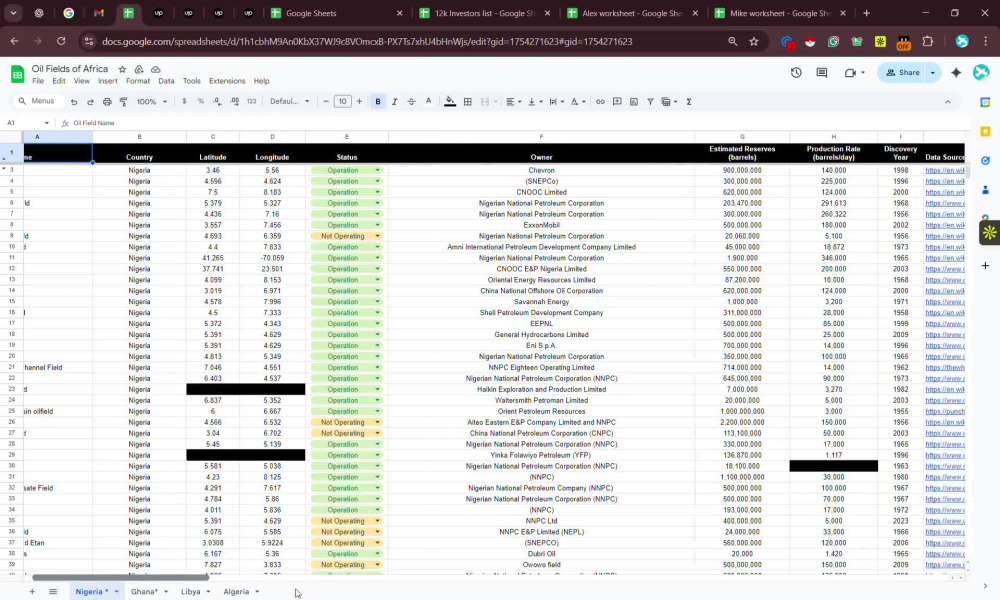
Task: Click the move to folder icon
Action: [138, 69]
